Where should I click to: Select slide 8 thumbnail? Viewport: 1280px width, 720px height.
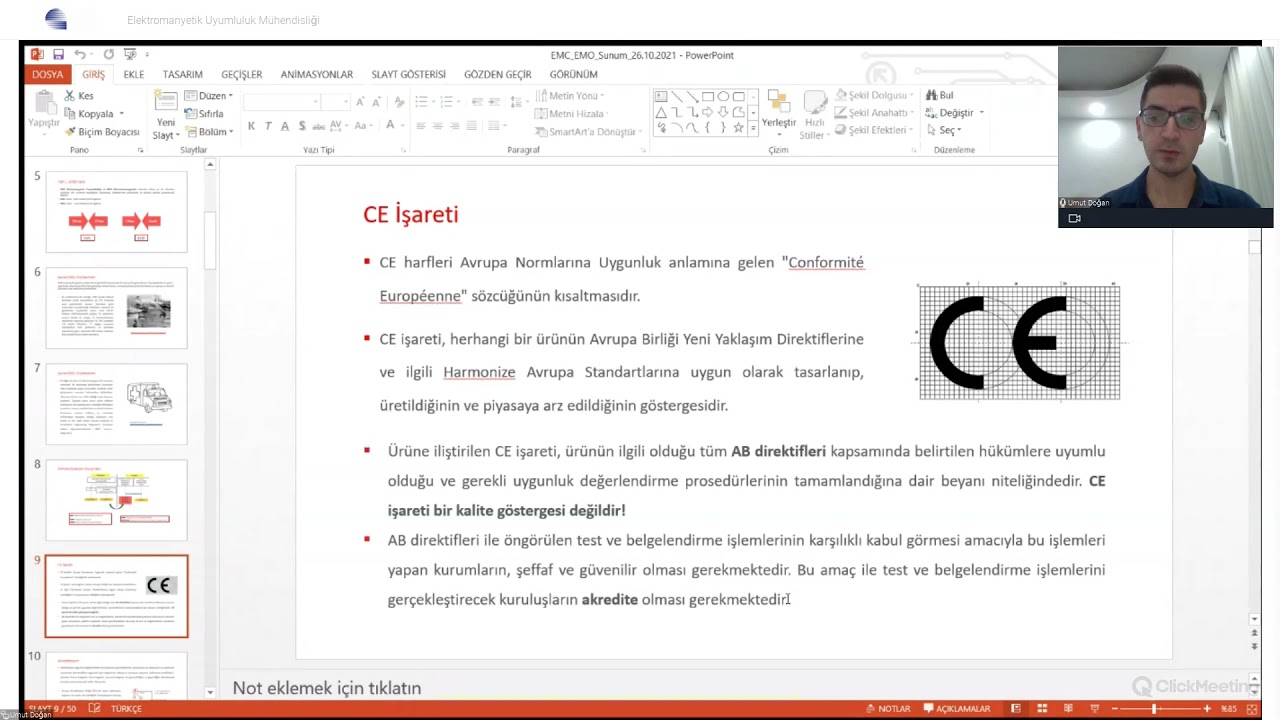coord(116,500)
